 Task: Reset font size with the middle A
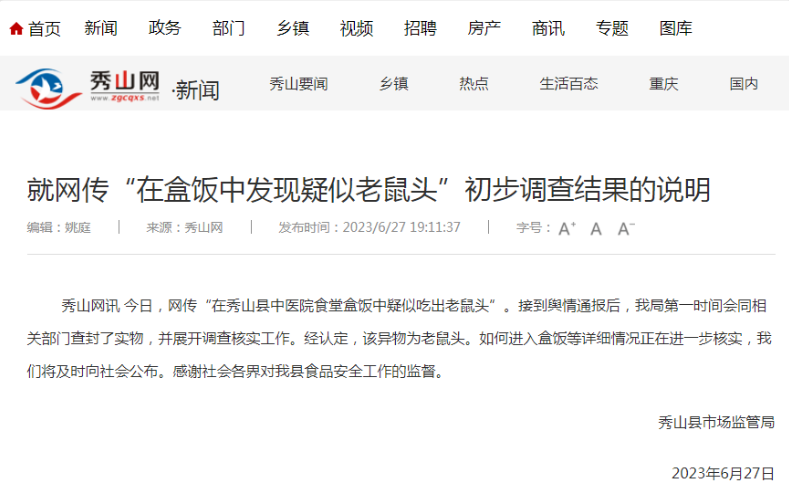tap(596, 229)
